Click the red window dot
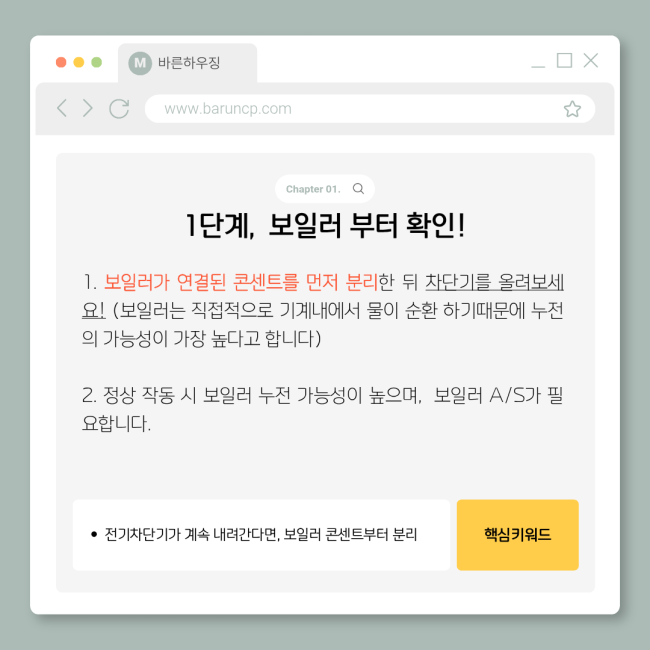Image resolution: width=650 pixels, height=650 pixels. (61, 62)
